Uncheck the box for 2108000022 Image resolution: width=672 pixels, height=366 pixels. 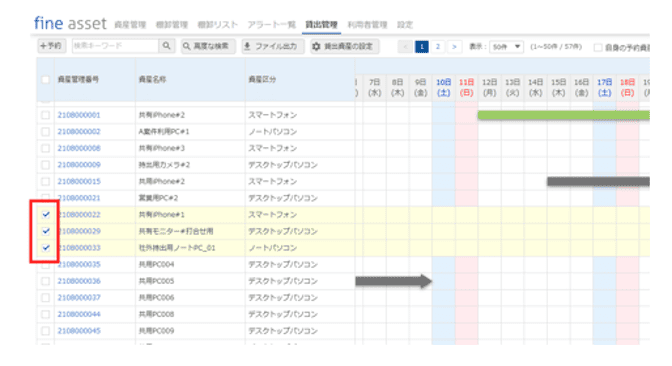(x=45, y=215)
